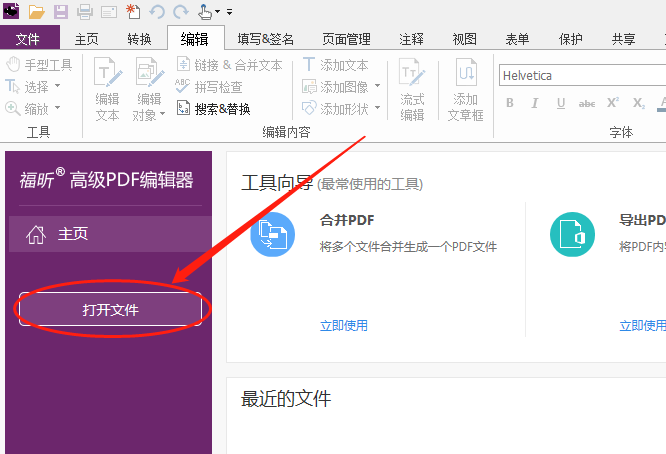This screenshot has height=454, width=666.
Task: Open 搜索&替换 search and replace
Action: click(213, 109)
